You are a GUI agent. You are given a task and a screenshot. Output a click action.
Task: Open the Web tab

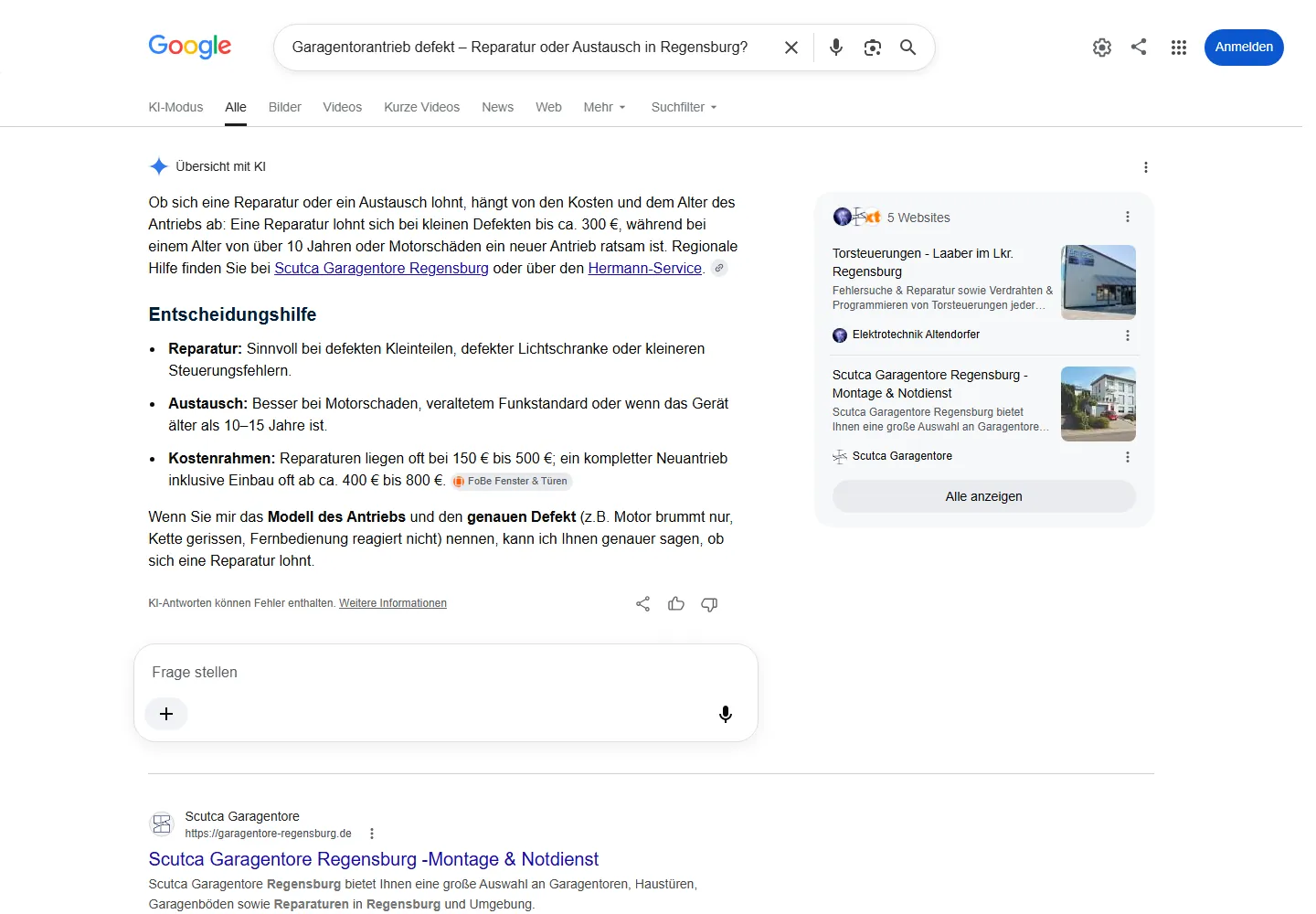548,107
